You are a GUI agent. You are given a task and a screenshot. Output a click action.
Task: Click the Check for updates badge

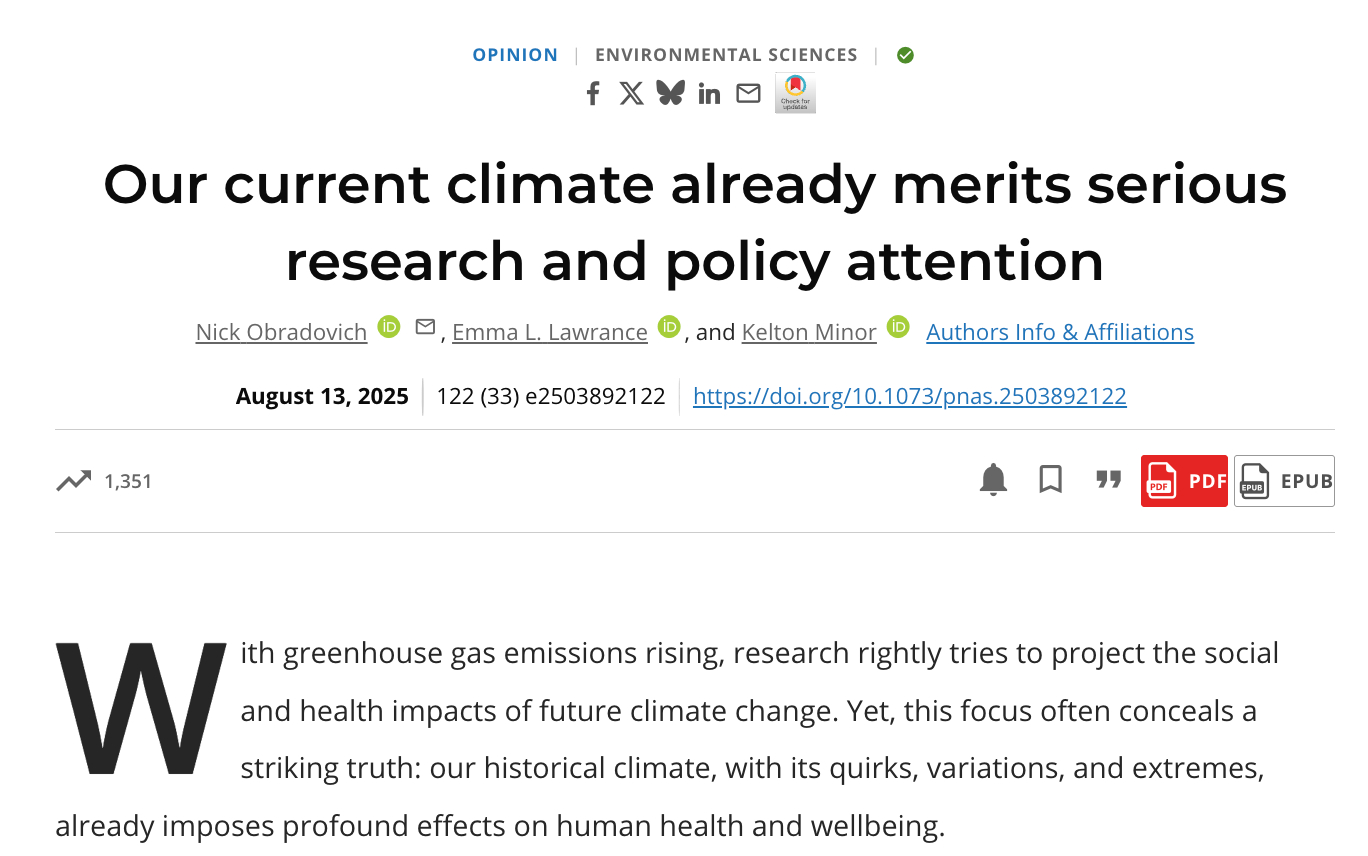[795, 93]
